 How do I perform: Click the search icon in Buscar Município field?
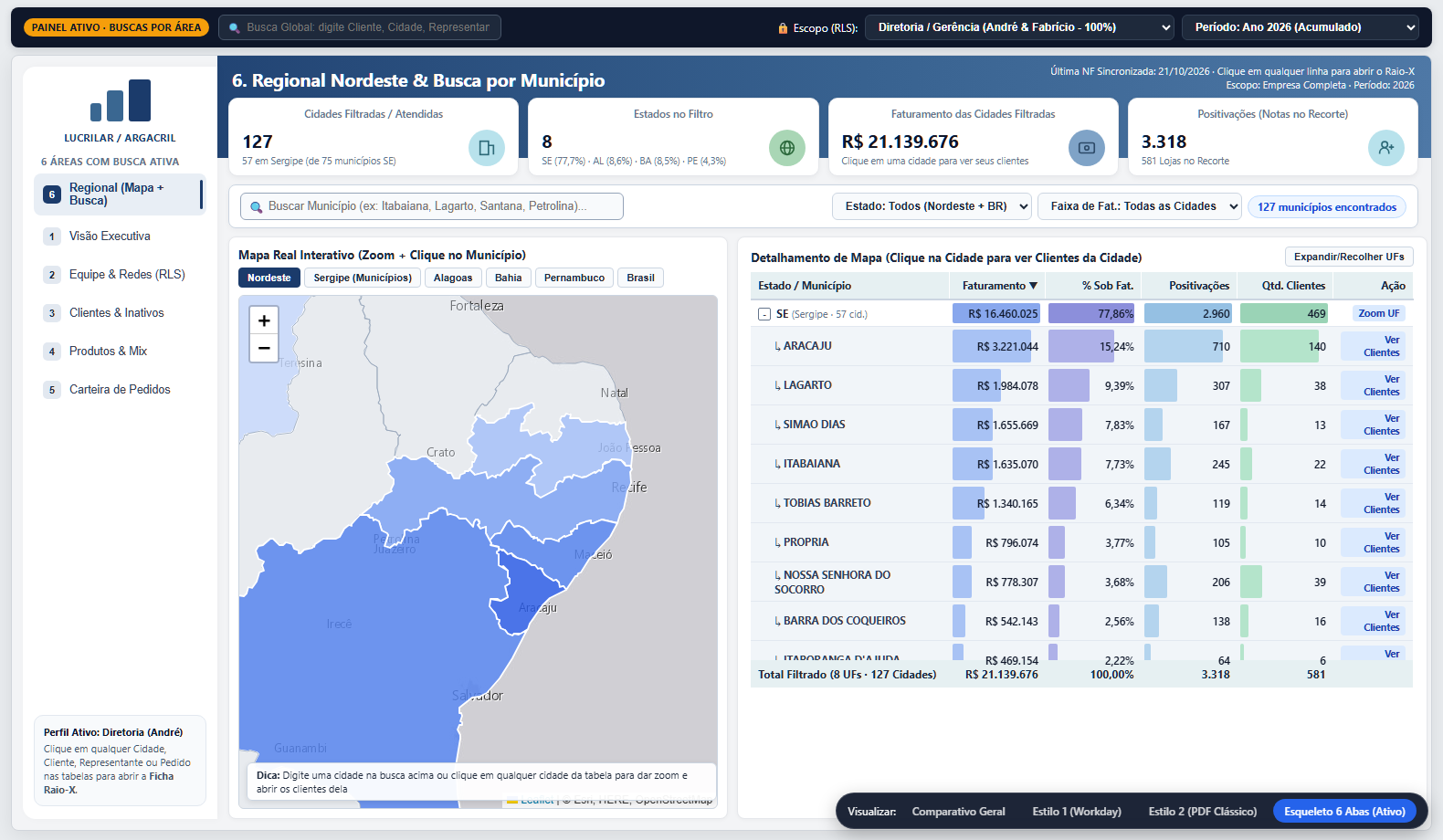coord(257,207)
